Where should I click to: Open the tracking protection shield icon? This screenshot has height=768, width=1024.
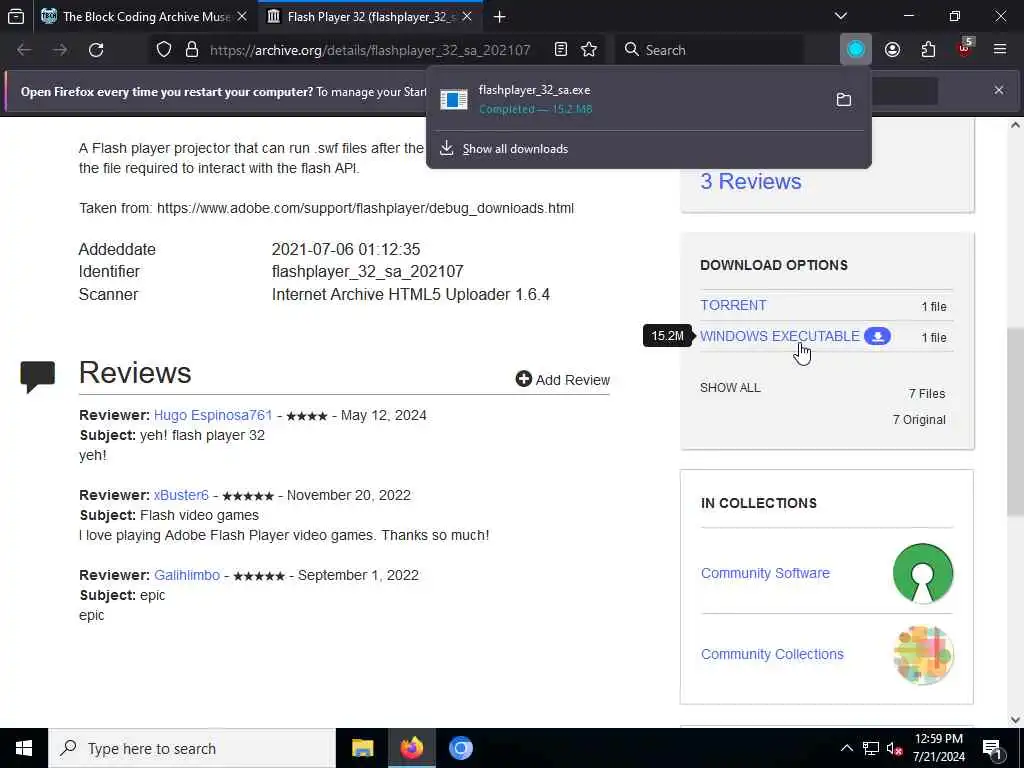pyautogui.click(x=164, y=50)
